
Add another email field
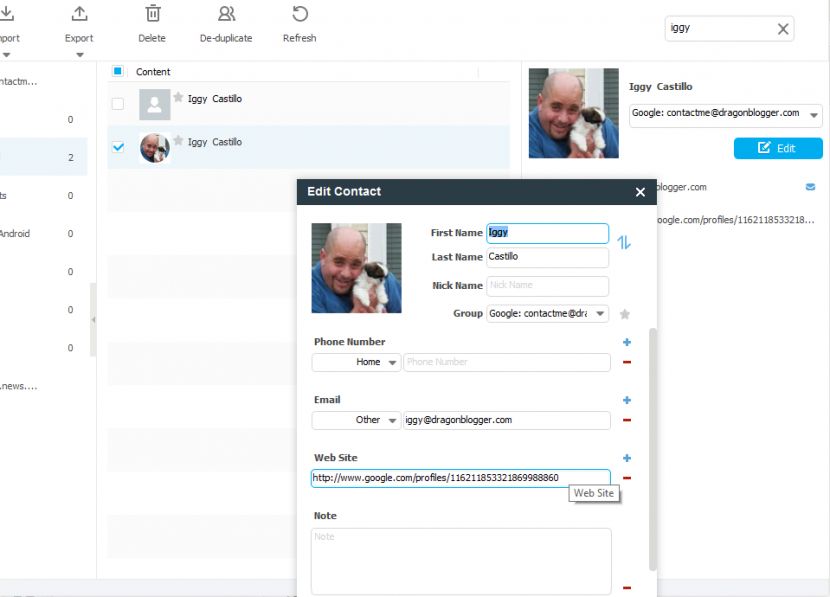627,400
